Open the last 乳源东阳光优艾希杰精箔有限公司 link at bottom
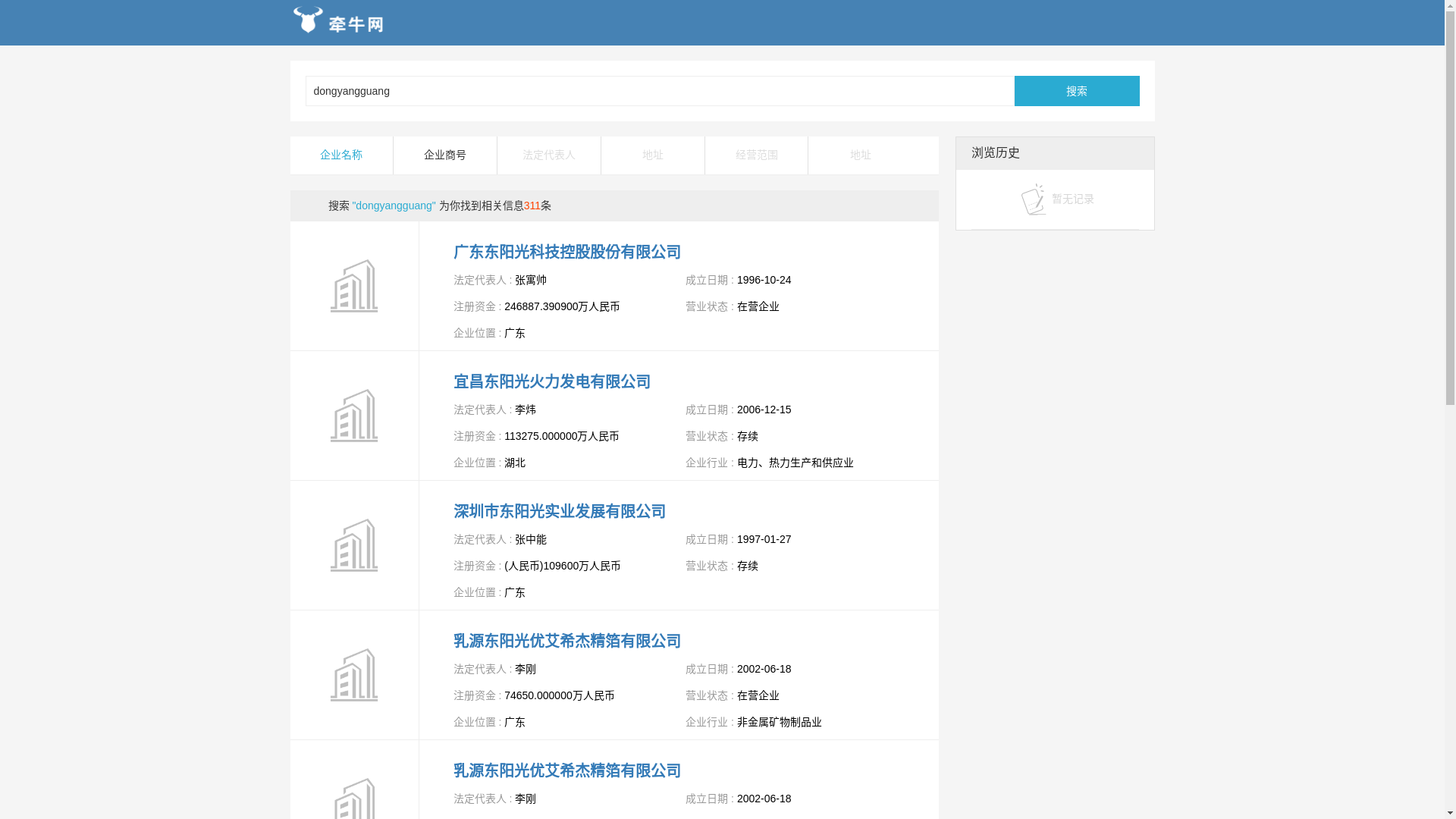 [567, 770]
